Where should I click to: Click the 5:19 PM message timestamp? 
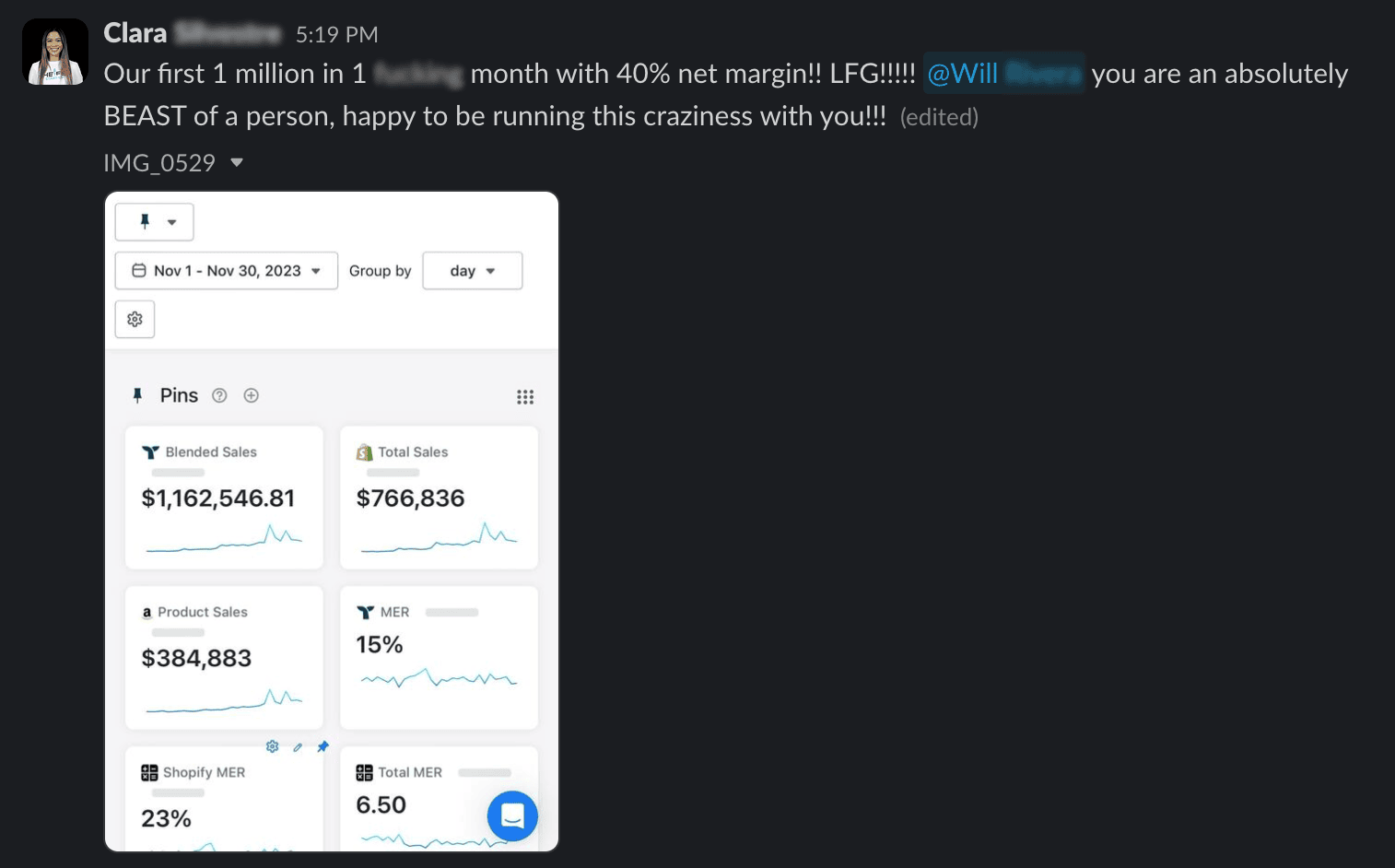(x=336, y=35)
